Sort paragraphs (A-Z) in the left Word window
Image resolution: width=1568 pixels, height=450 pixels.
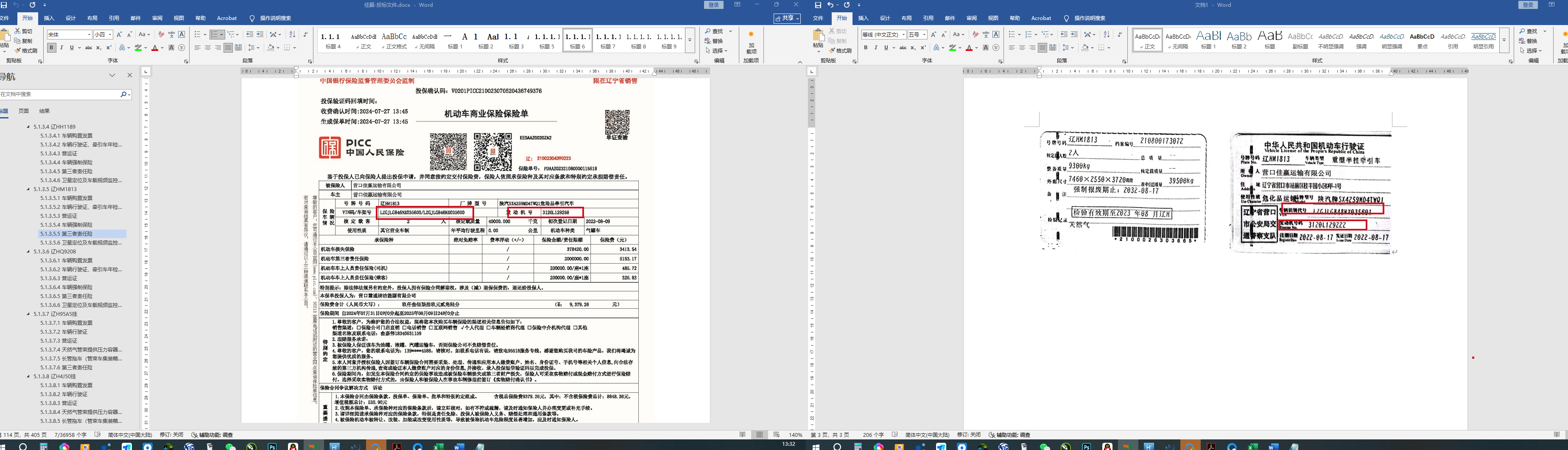[292, 35]
